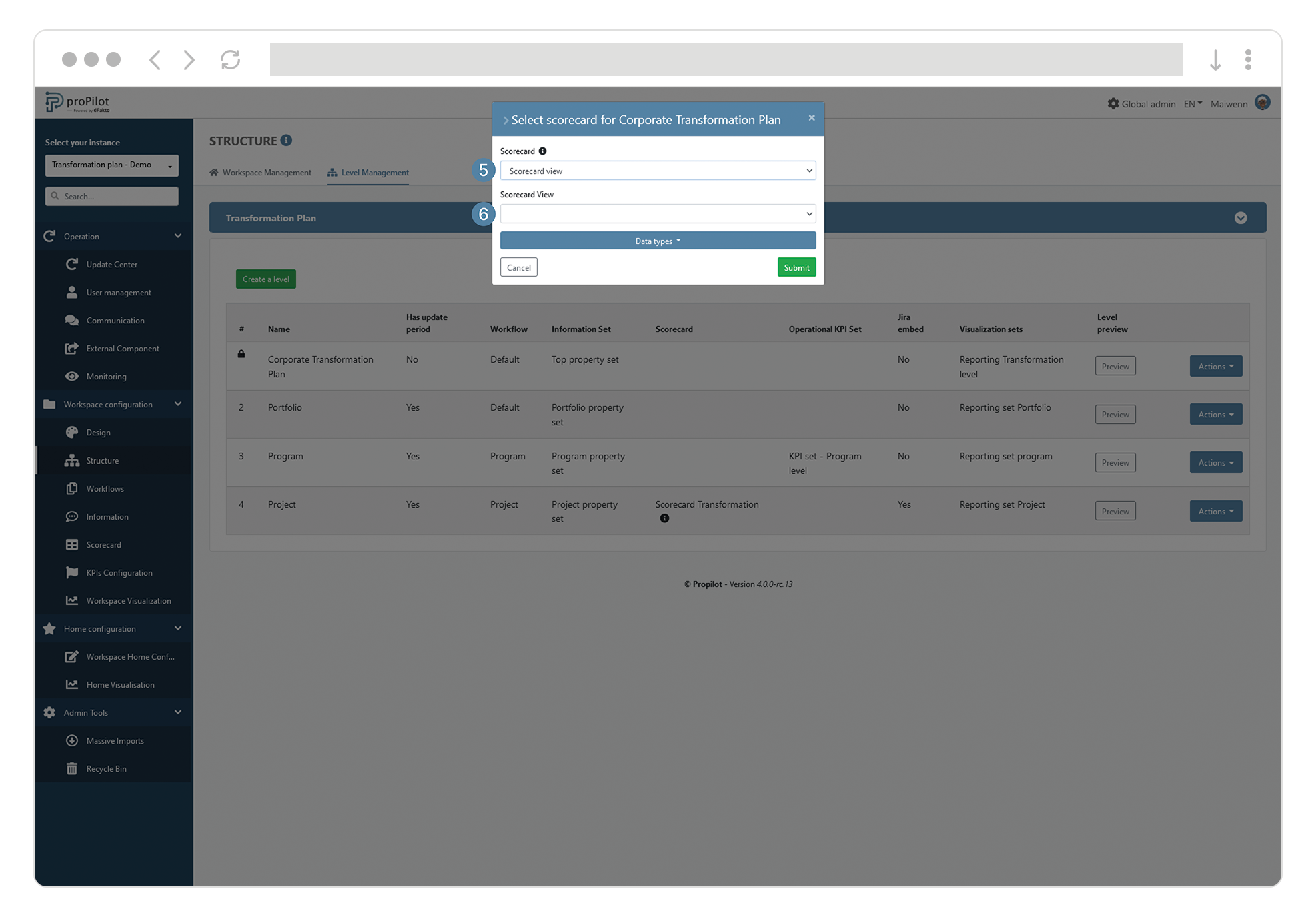Image resolution: width=1316 pixels, height=923 pixels.
Task: Click the Create a level button
Action: [265, 279]
